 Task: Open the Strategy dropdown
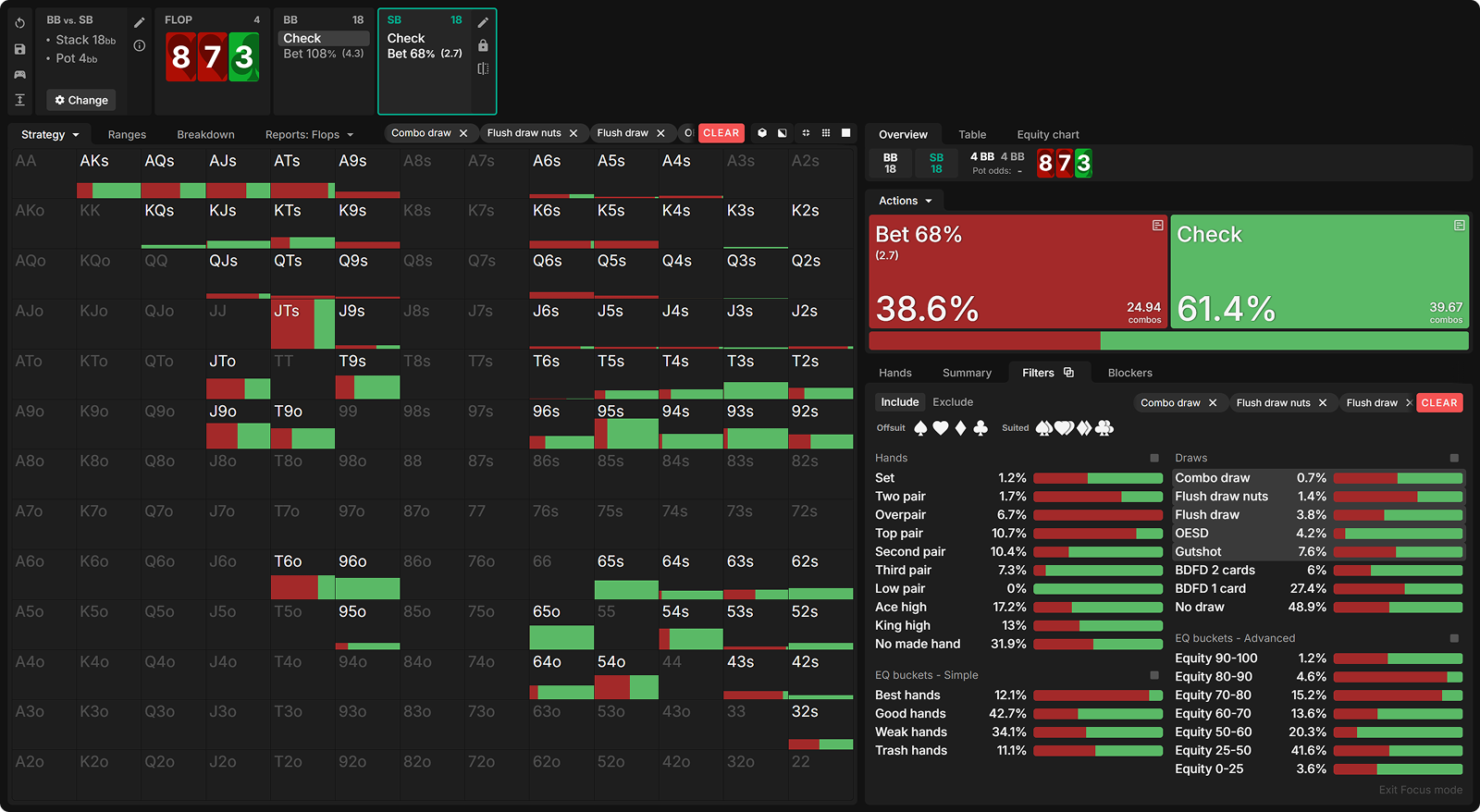click(x=50, y=134)
